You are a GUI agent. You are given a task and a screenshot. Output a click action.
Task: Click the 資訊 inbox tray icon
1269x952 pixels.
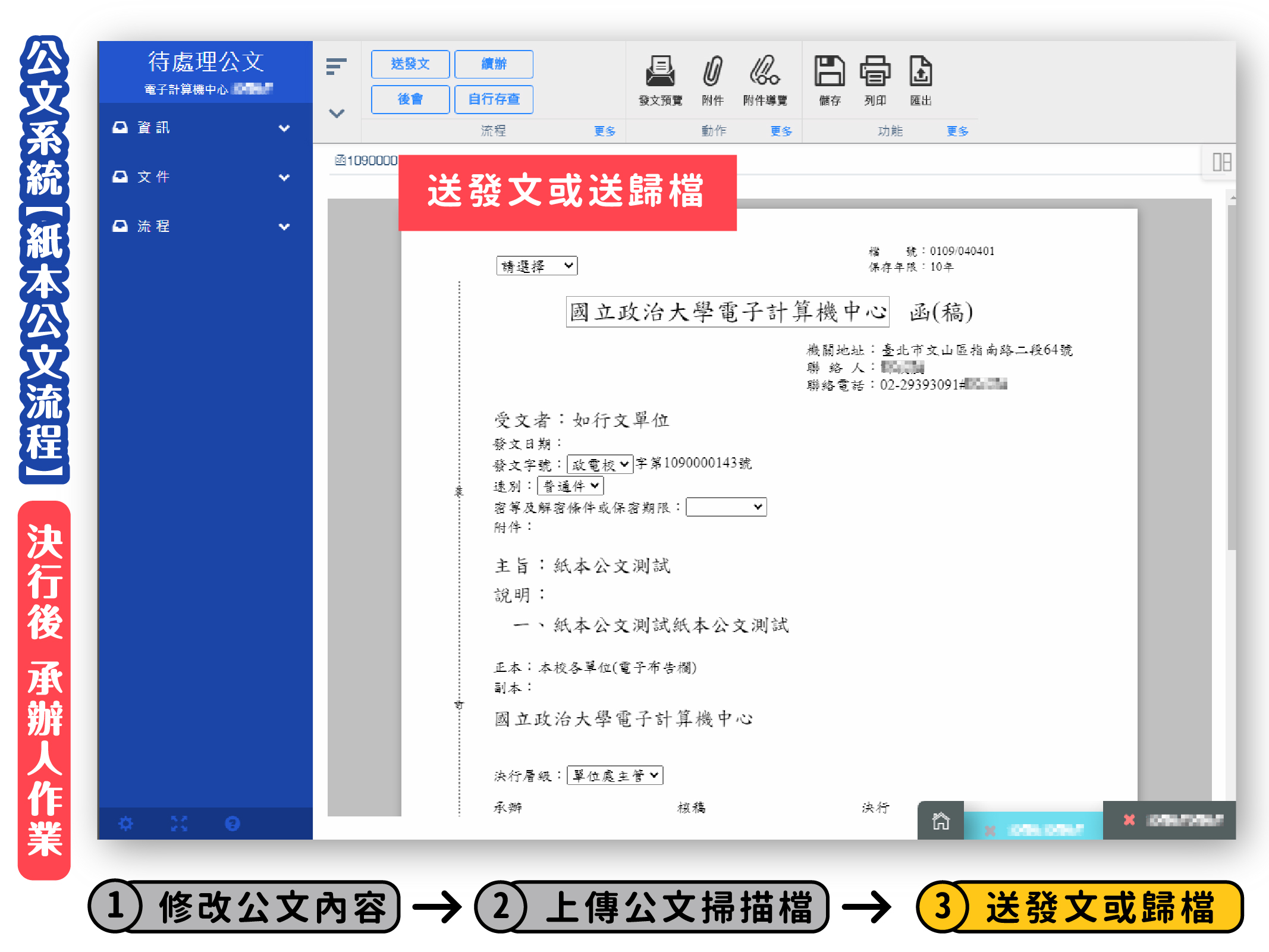point(120,127)
